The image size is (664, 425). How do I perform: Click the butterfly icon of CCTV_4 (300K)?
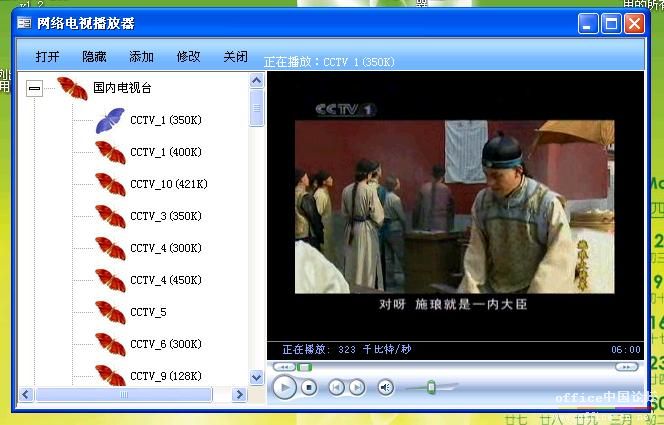click(111, 248)
